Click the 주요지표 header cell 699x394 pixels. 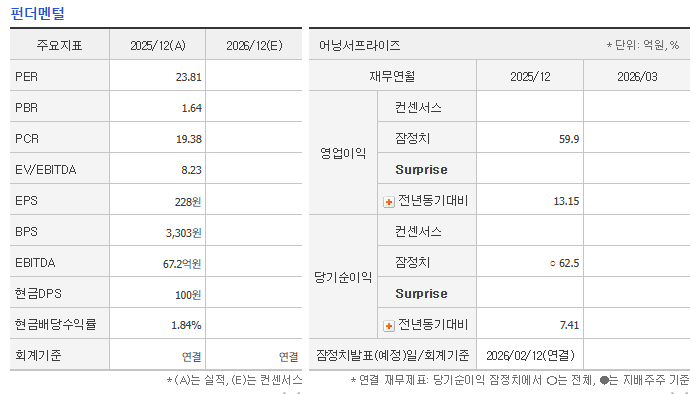[59, 45]
